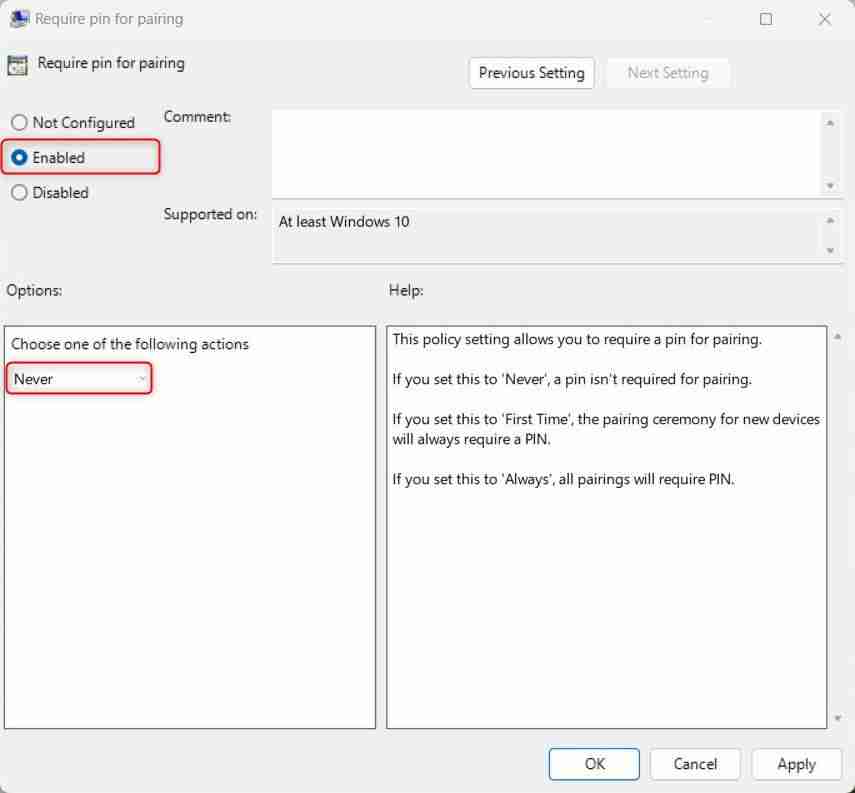
Task: Open the dropdown under 'Choose one of the following actions'
Action: (80, 379)
